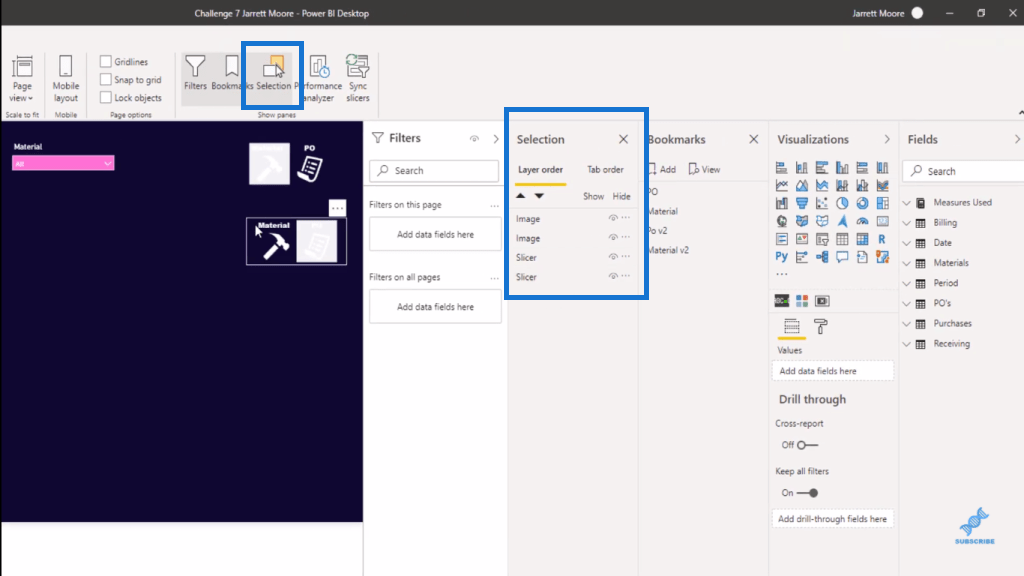This screenshot has width=1024, height=576.
Task: Open the Fields well tab in Visualizations
Action: click(792, 326)
